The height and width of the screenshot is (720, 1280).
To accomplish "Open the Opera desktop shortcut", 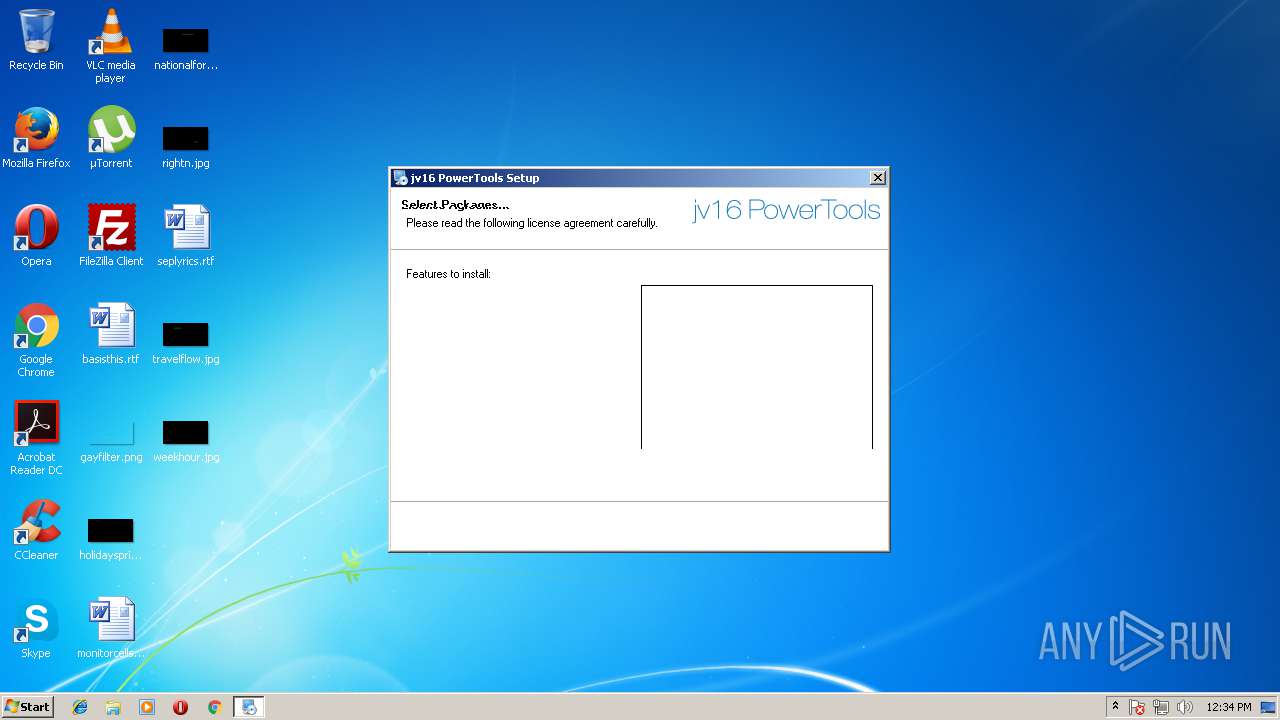I will pos(36,236).
